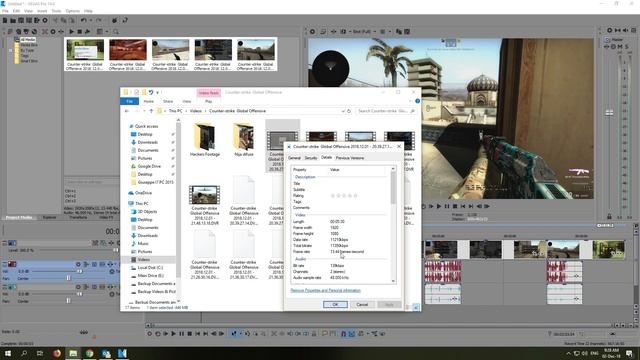Click the Play button under video preview

coord(439,207)
